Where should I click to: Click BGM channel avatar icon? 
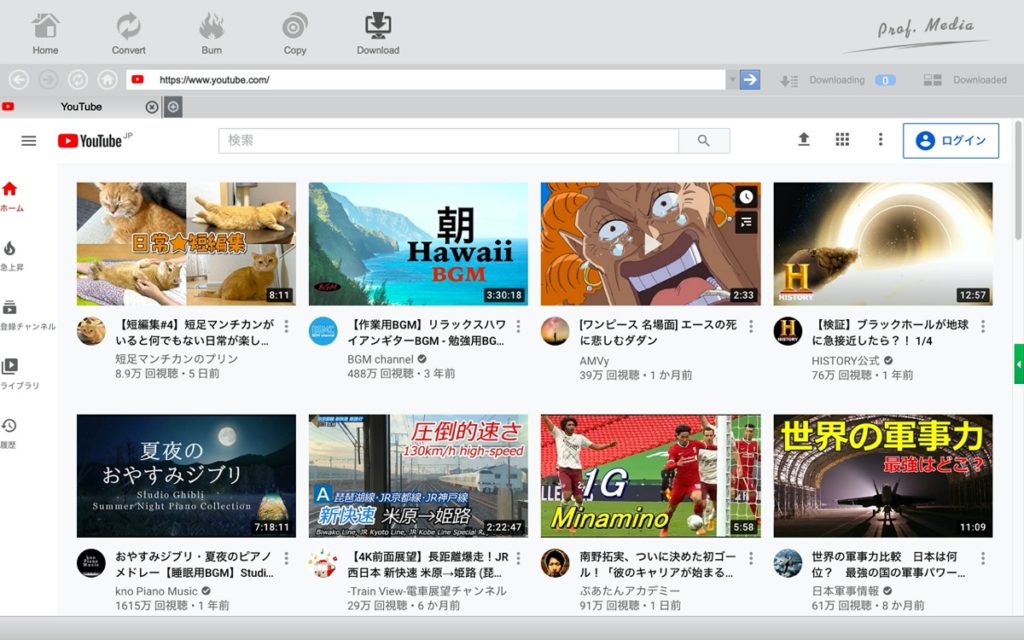pos(323,331)
